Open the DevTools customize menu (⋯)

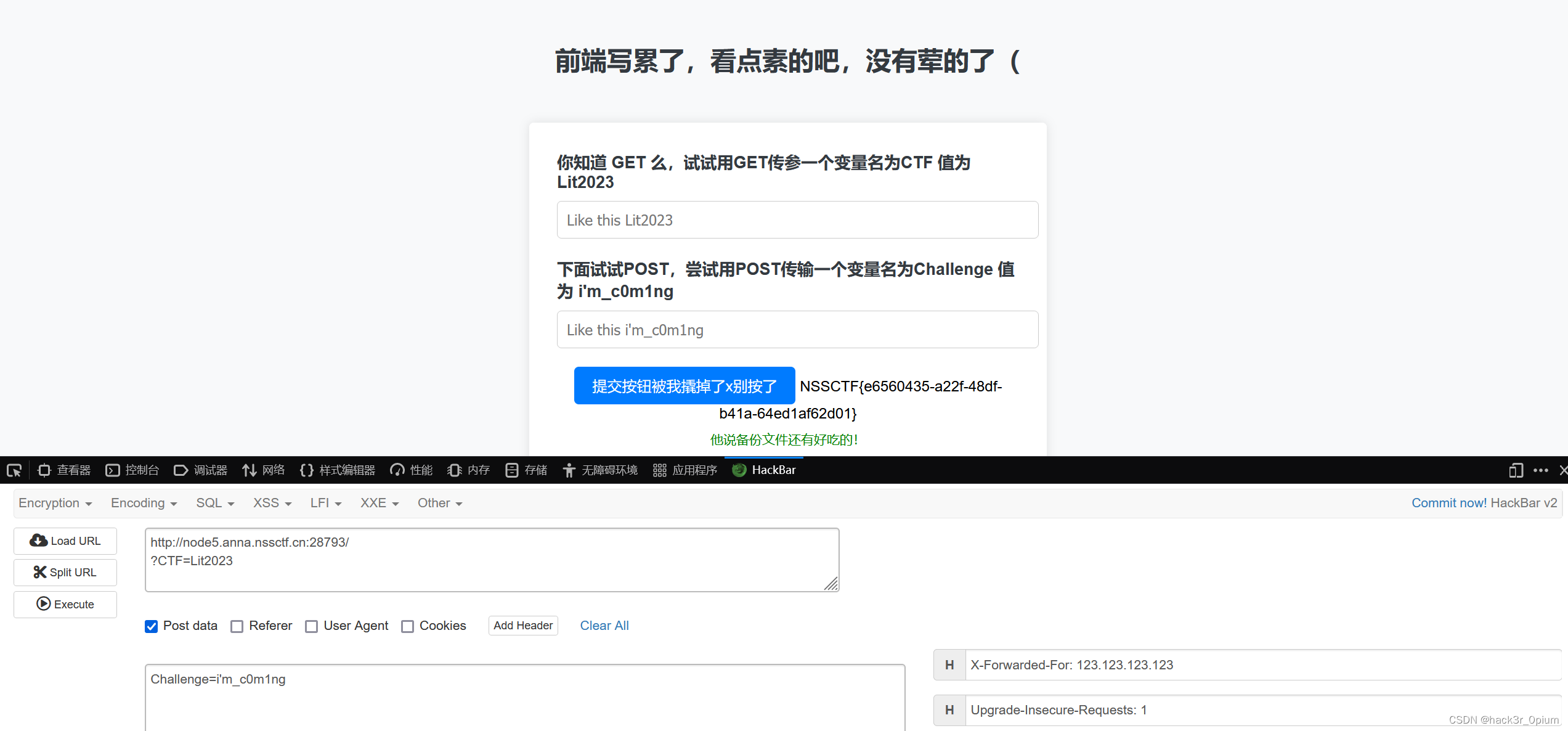coord(1540,470)
